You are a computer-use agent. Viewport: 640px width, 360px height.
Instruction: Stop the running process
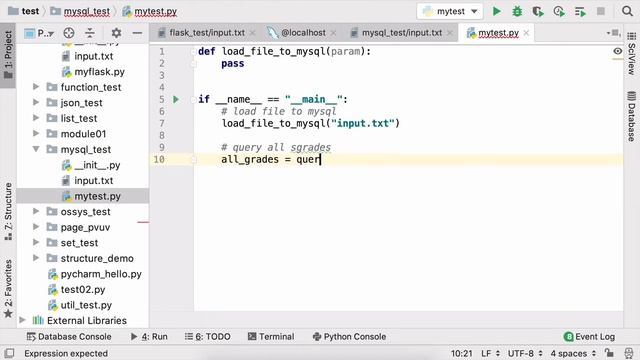pos(600,11)
